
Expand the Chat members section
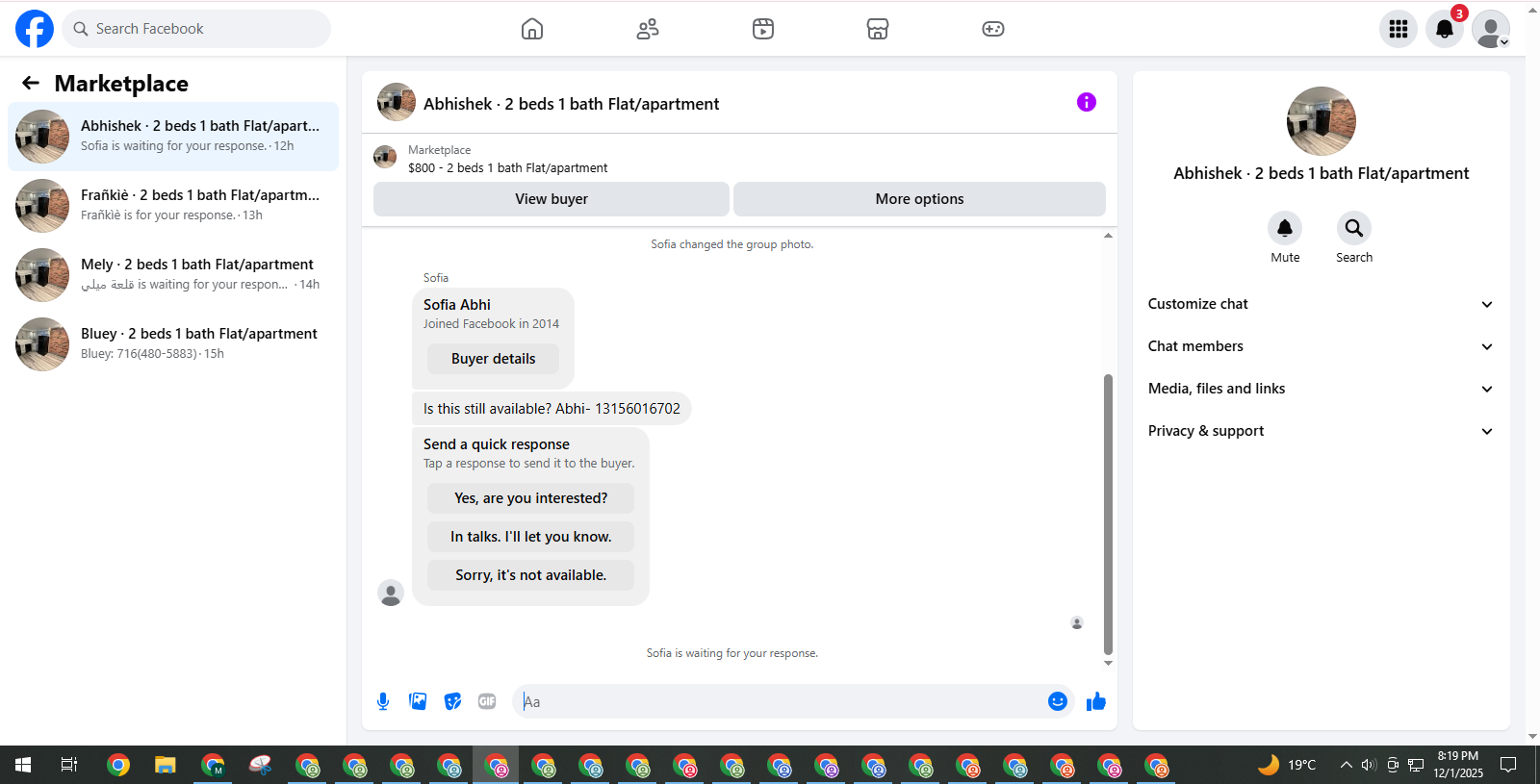1322,346
